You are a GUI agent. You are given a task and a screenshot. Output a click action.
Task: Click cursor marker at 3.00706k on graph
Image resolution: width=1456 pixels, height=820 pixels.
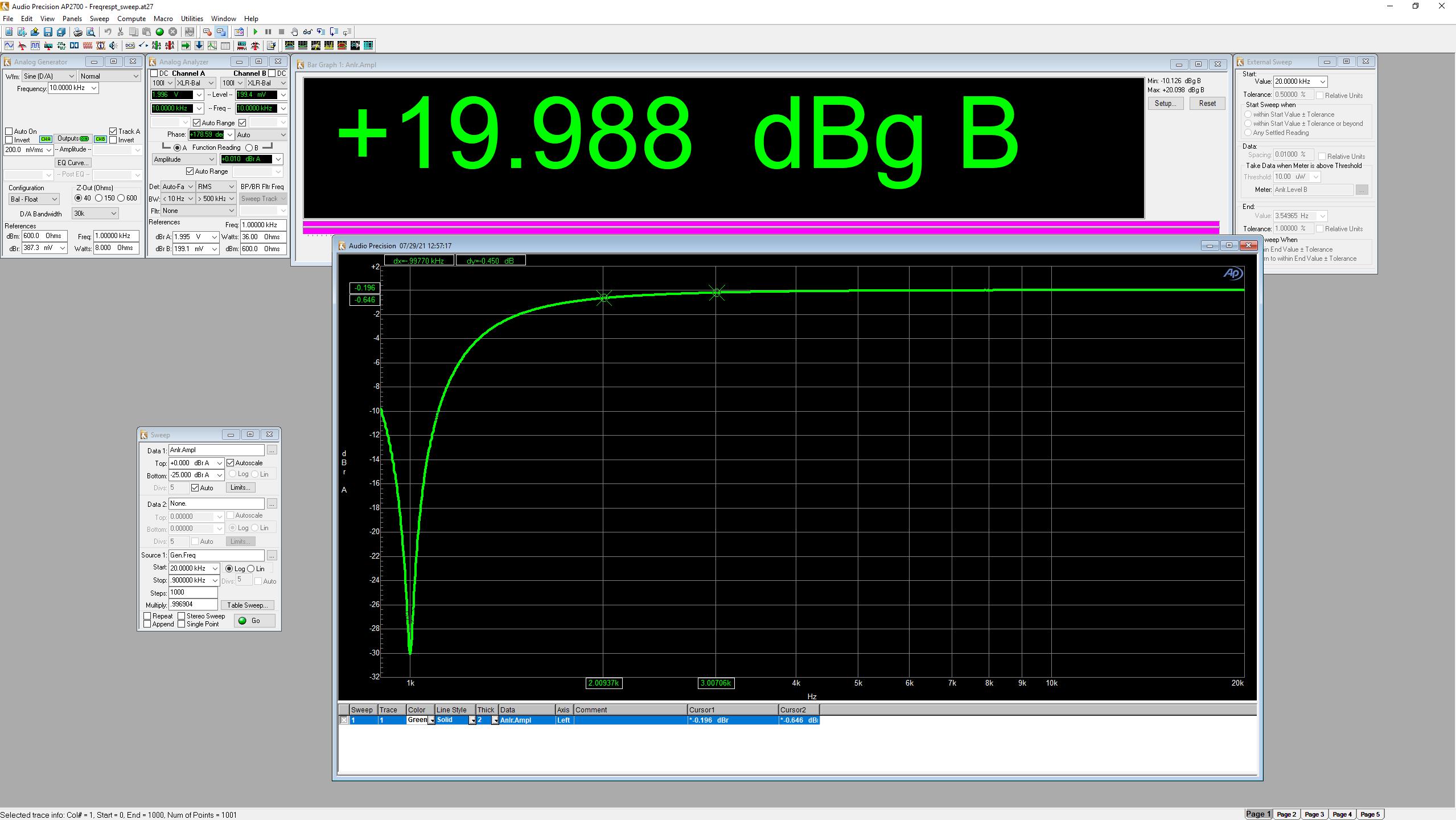[717, 293]
